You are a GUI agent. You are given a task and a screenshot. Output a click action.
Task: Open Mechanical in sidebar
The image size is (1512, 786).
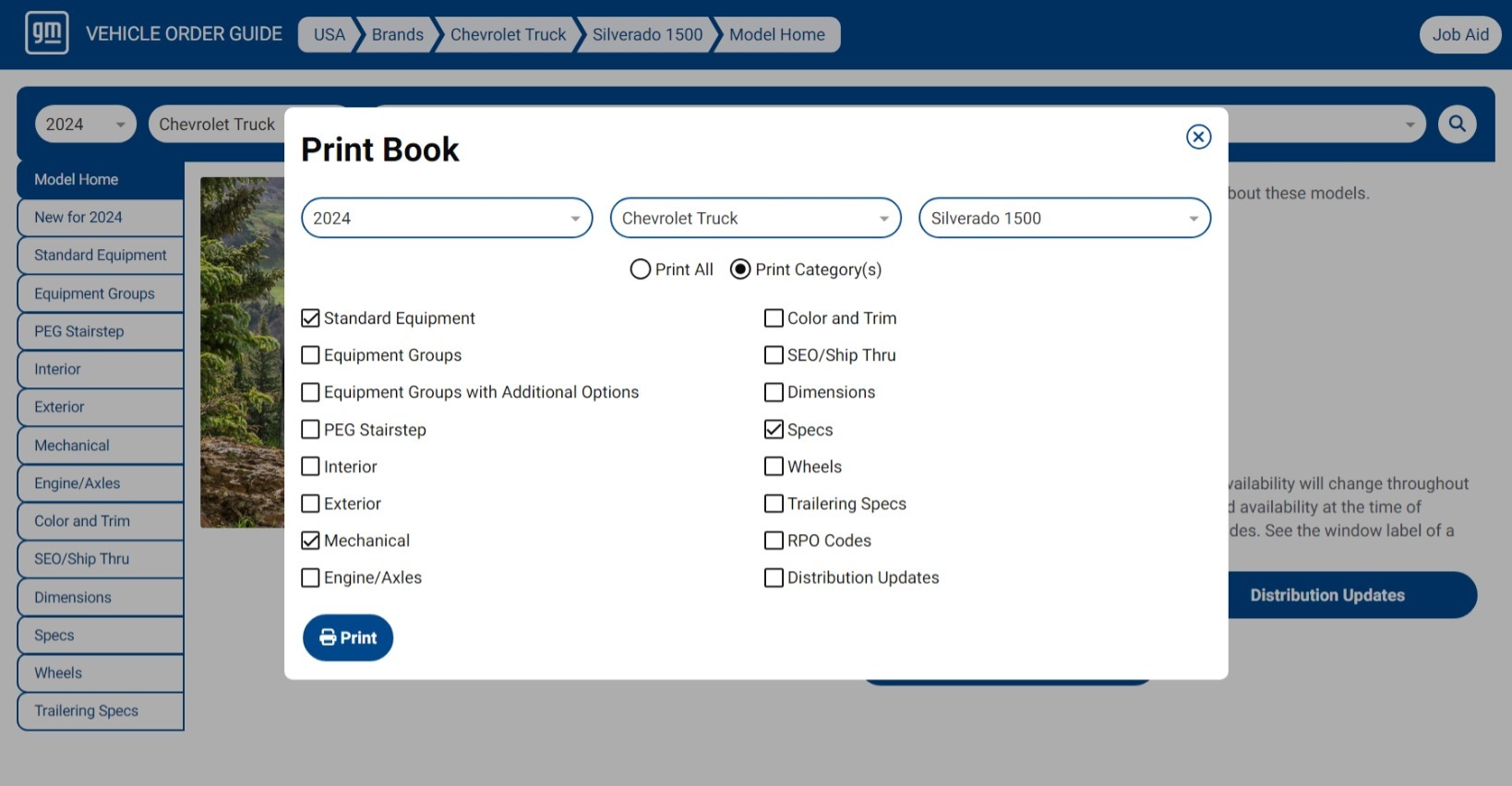[x=101, y=446]
